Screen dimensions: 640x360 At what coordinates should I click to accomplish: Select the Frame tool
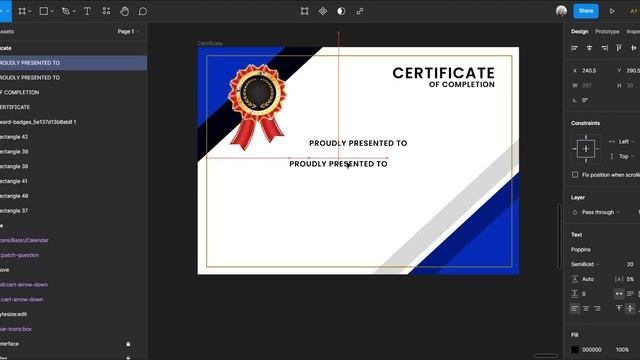22,11
